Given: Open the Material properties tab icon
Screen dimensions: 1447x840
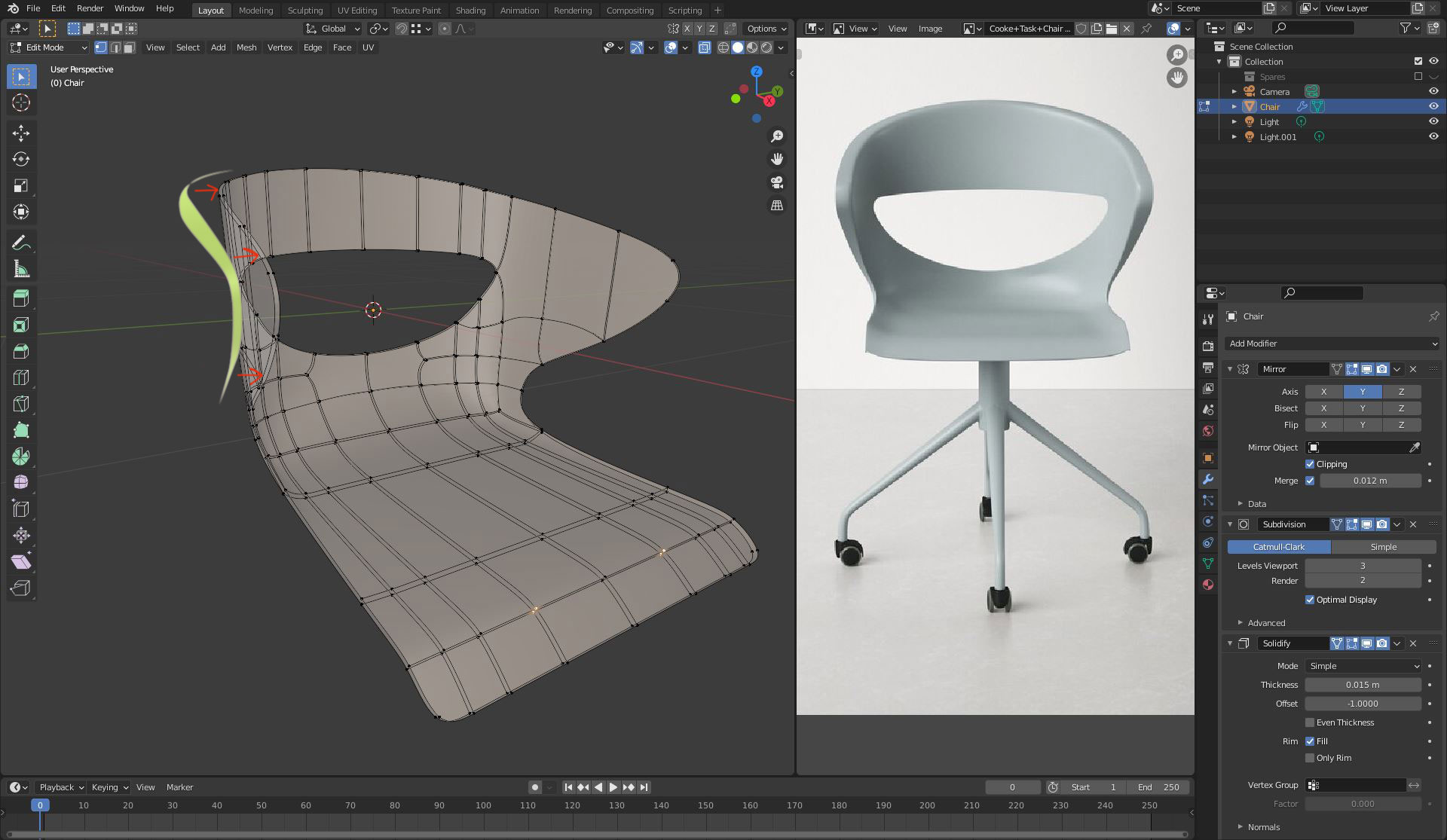Looking at the screenshot, I should pos(1208,585).
